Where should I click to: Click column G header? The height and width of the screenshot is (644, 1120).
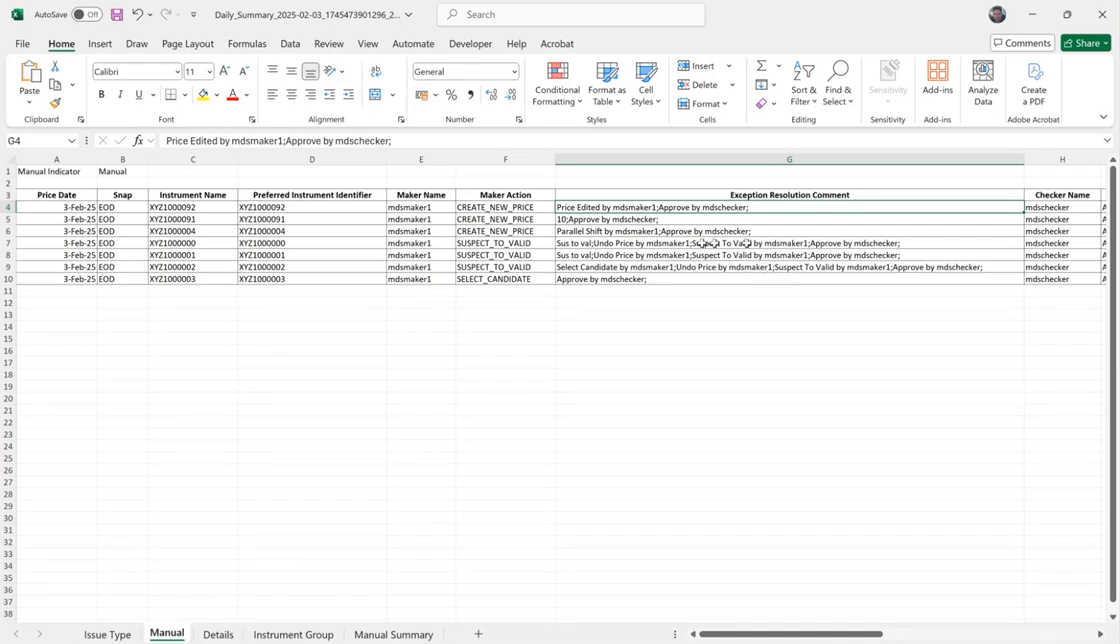click(789, 159)
